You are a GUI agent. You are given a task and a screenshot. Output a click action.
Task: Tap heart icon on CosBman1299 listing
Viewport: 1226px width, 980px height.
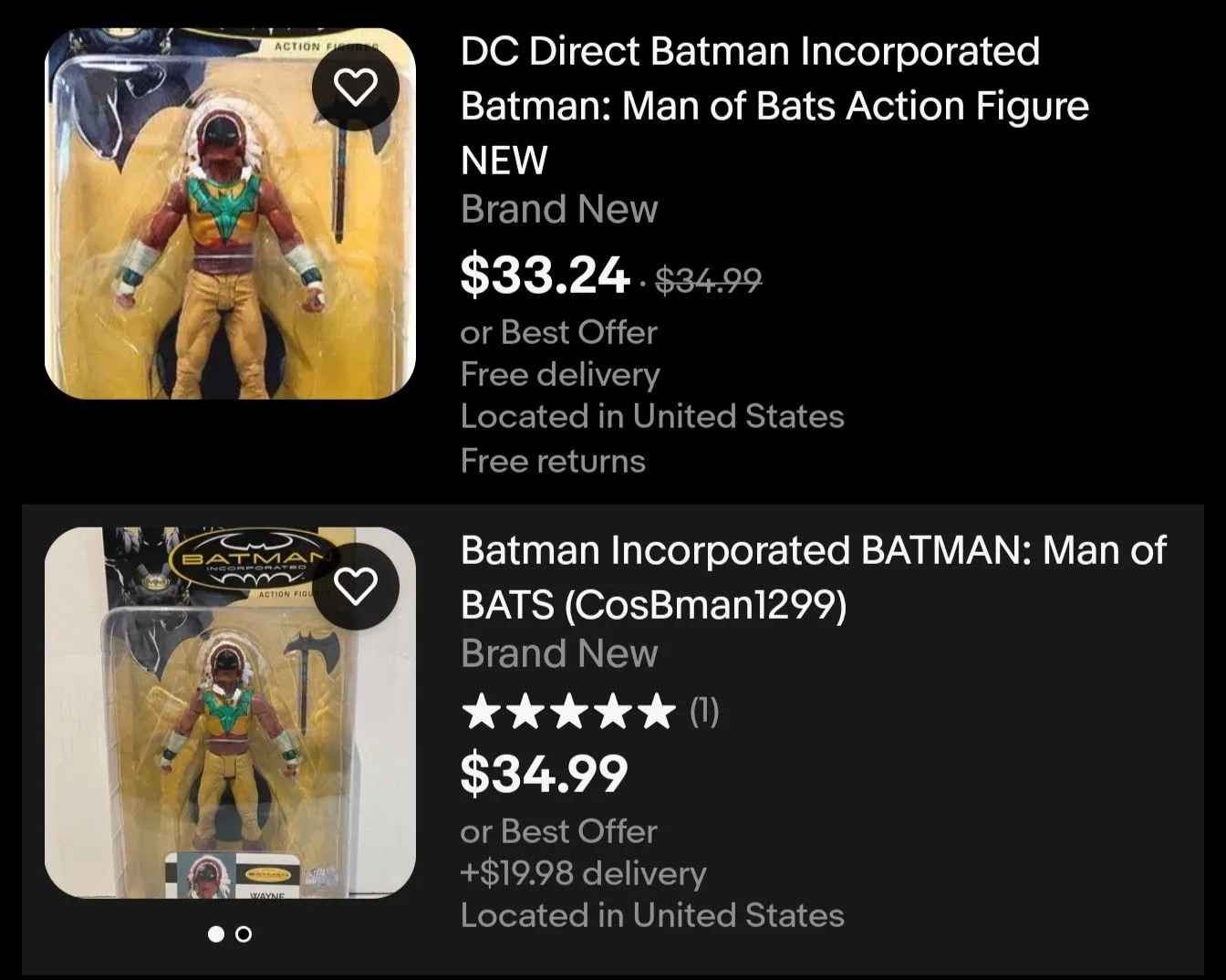356,586
